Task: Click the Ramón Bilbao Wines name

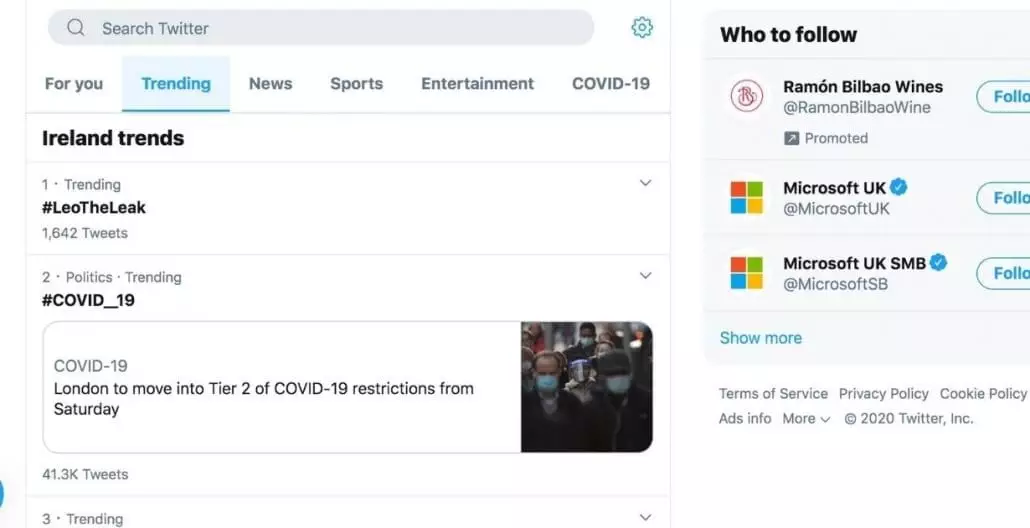Action: 862,86
